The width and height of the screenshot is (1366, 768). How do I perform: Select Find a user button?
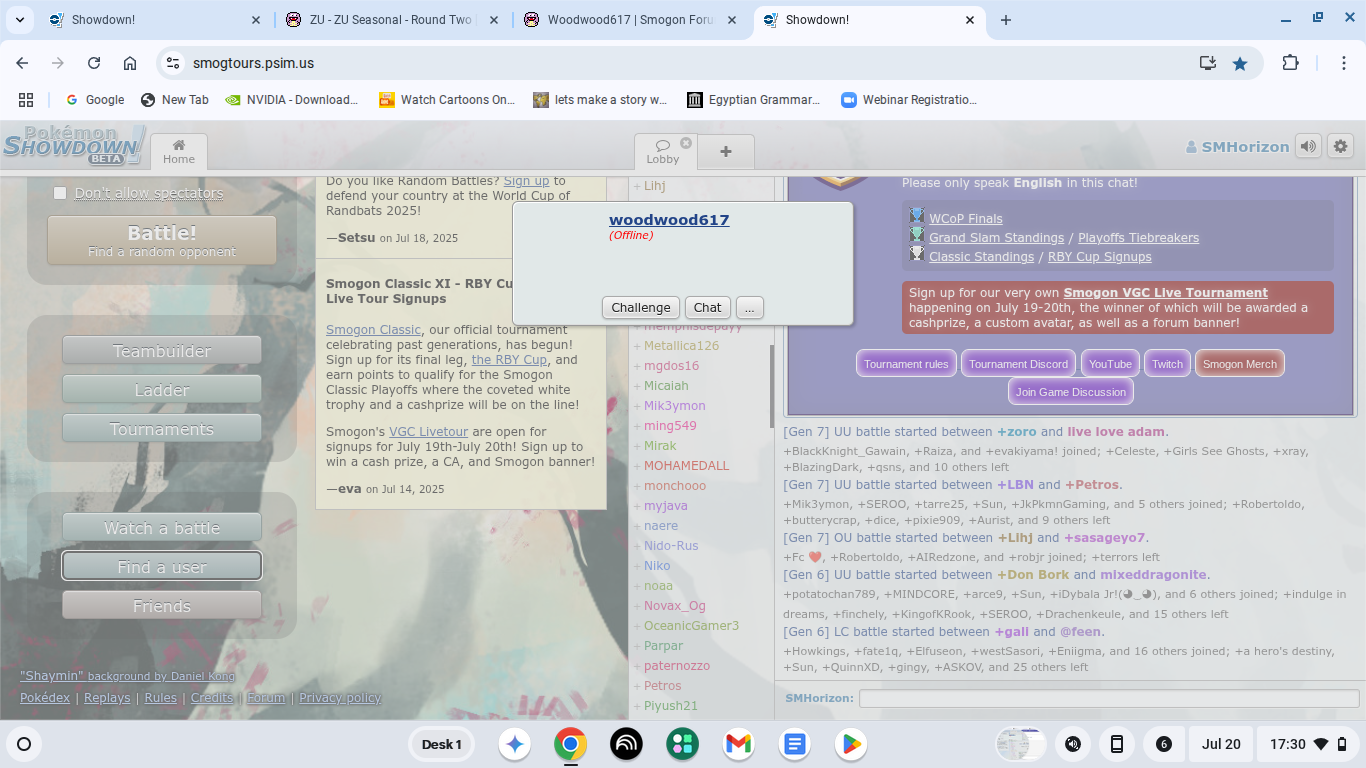point(162,567)
